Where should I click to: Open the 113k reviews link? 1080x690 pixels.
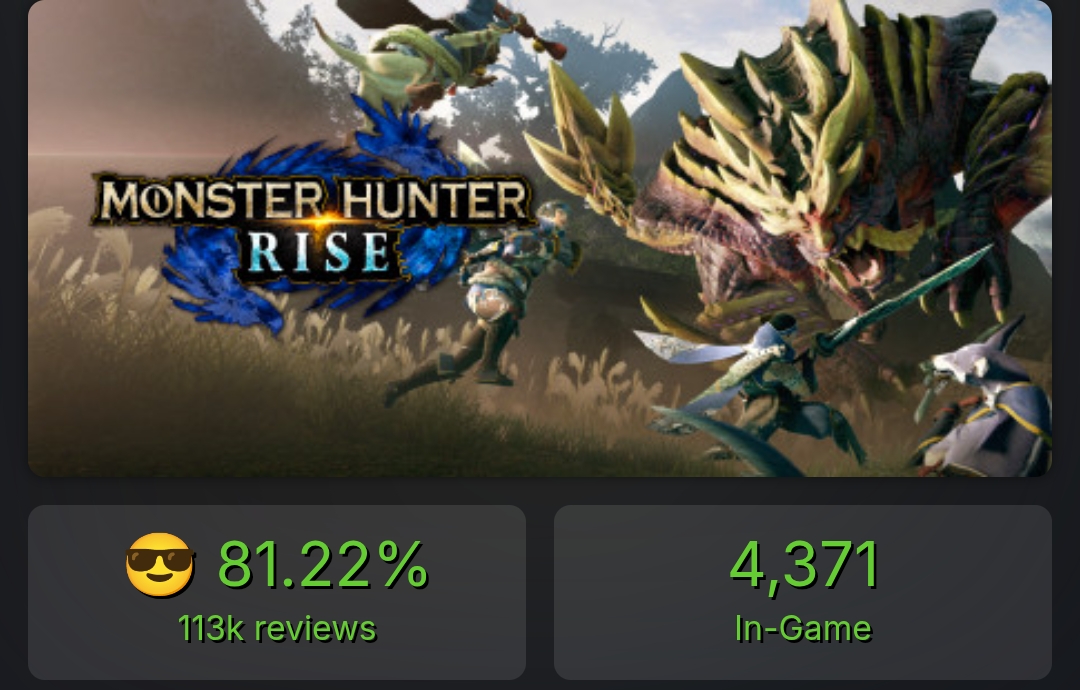click(x=277, y=629)
